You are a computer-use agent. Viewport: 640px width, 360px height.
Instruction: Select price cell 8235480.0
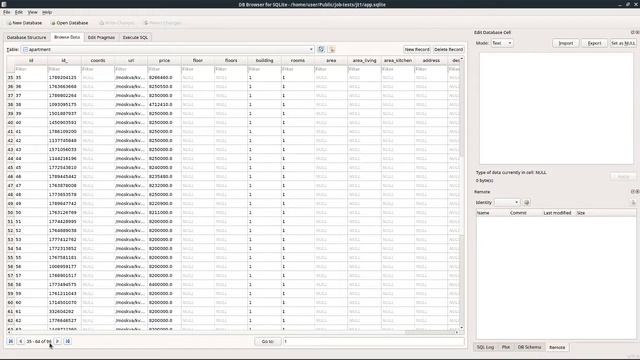tap(164, 177)
